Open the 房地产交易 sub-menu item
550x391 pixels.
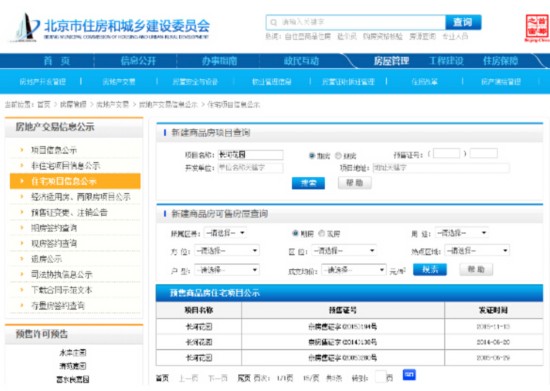119,82
